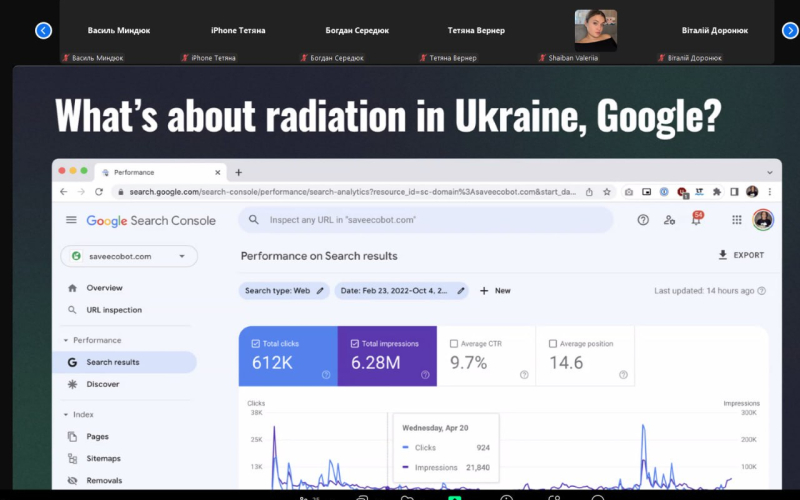Open a new browser tab with plus
Image resolution: width=800 pixels, height=500 pixels.
238,172
